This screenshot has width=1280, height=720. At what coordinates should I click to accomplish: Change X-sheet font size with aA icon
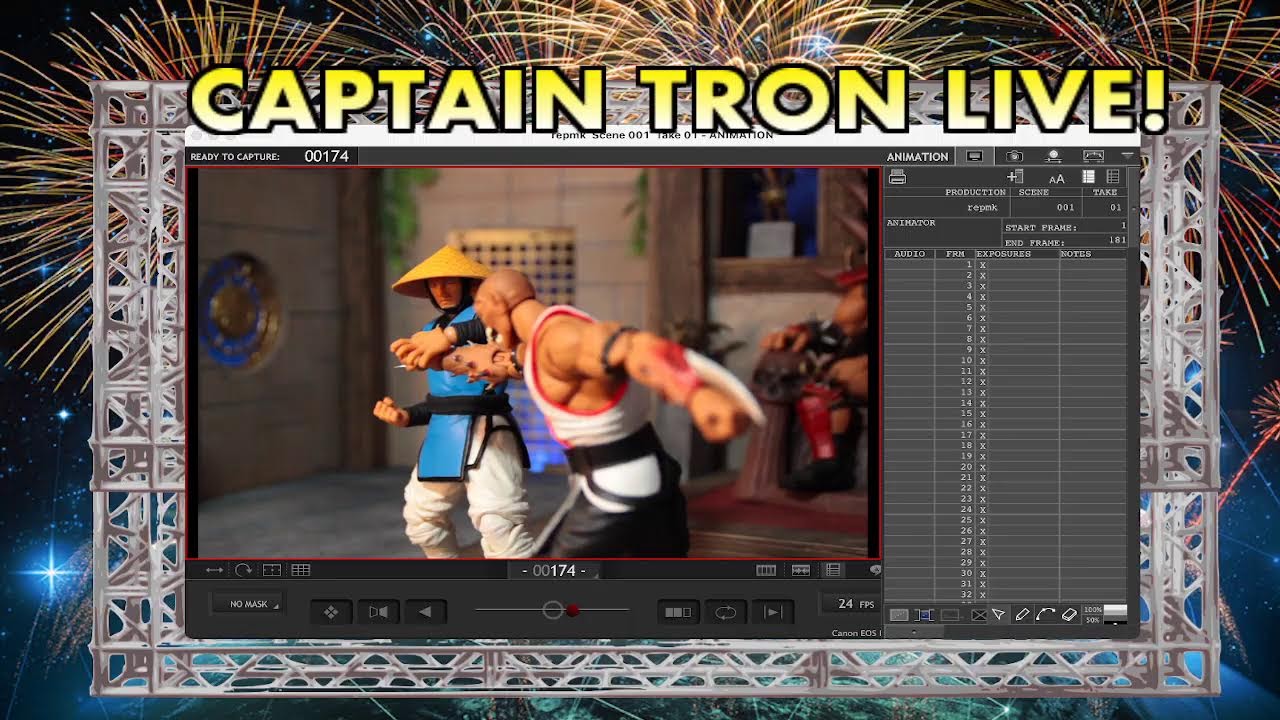pyautogui.click(x=1056, y=178)
